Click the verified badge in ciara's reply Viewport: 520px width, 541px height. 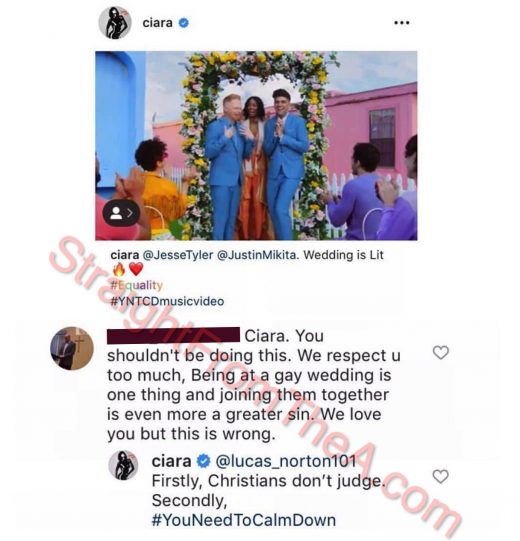pyautogui.click(x=203, y=461)
